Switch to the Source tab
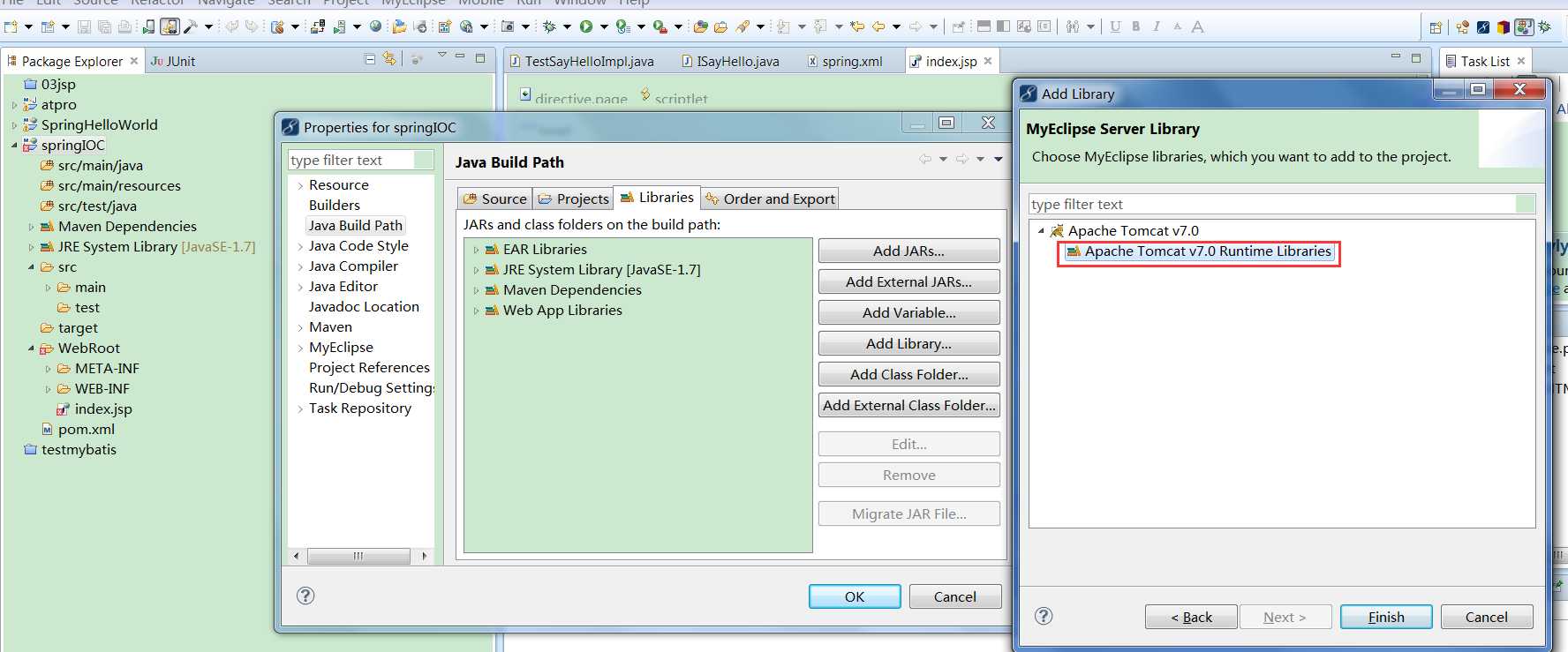Image resolution: width=1568 pixels, height=652 pixels. click(494, 199)
